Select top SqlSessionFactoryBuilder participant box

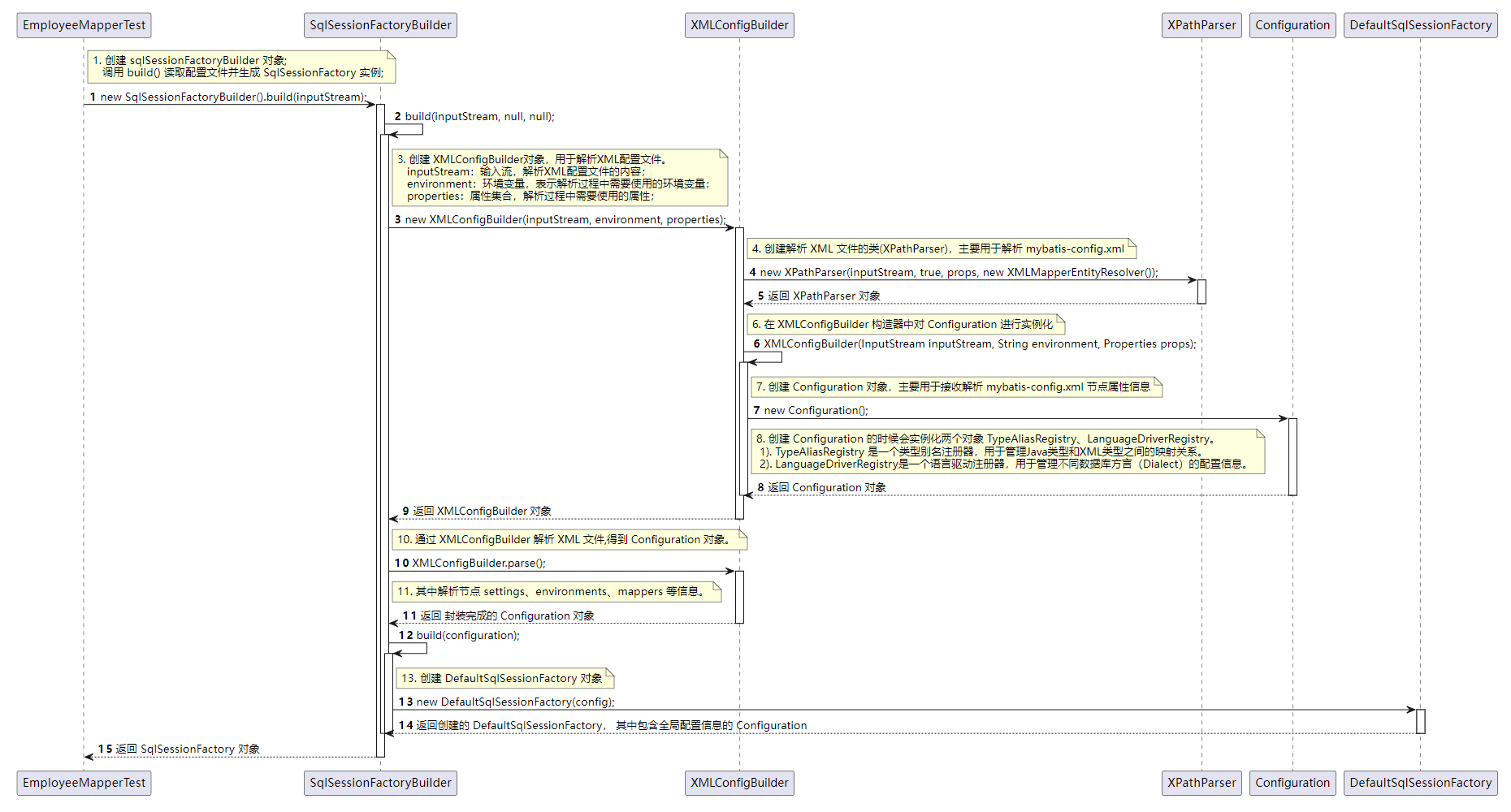tap(380, 25)
